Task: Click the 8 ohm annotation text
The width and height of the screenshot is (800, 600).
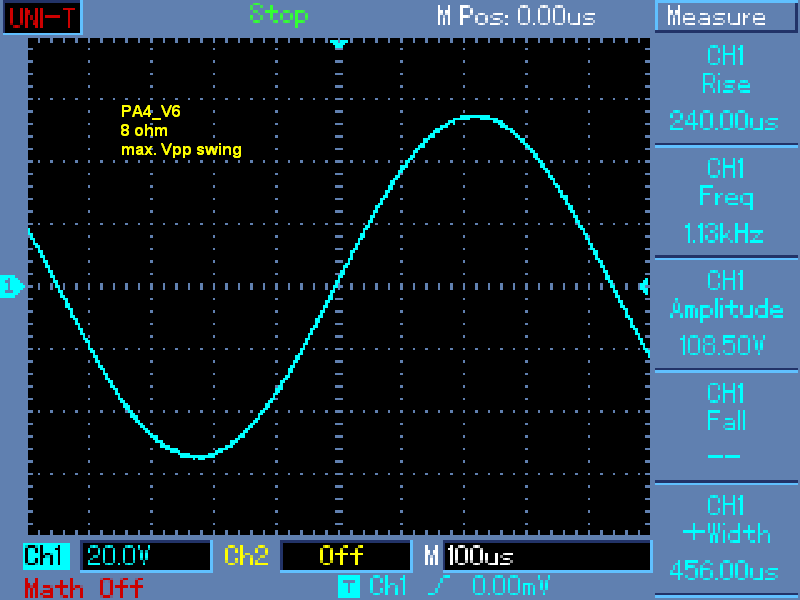Action: pos(144,131)
